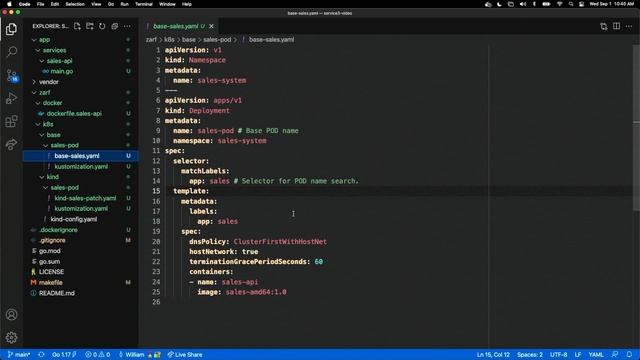Open the Source Control view
The image size is (640, 360).
click(x=11, y=75)
